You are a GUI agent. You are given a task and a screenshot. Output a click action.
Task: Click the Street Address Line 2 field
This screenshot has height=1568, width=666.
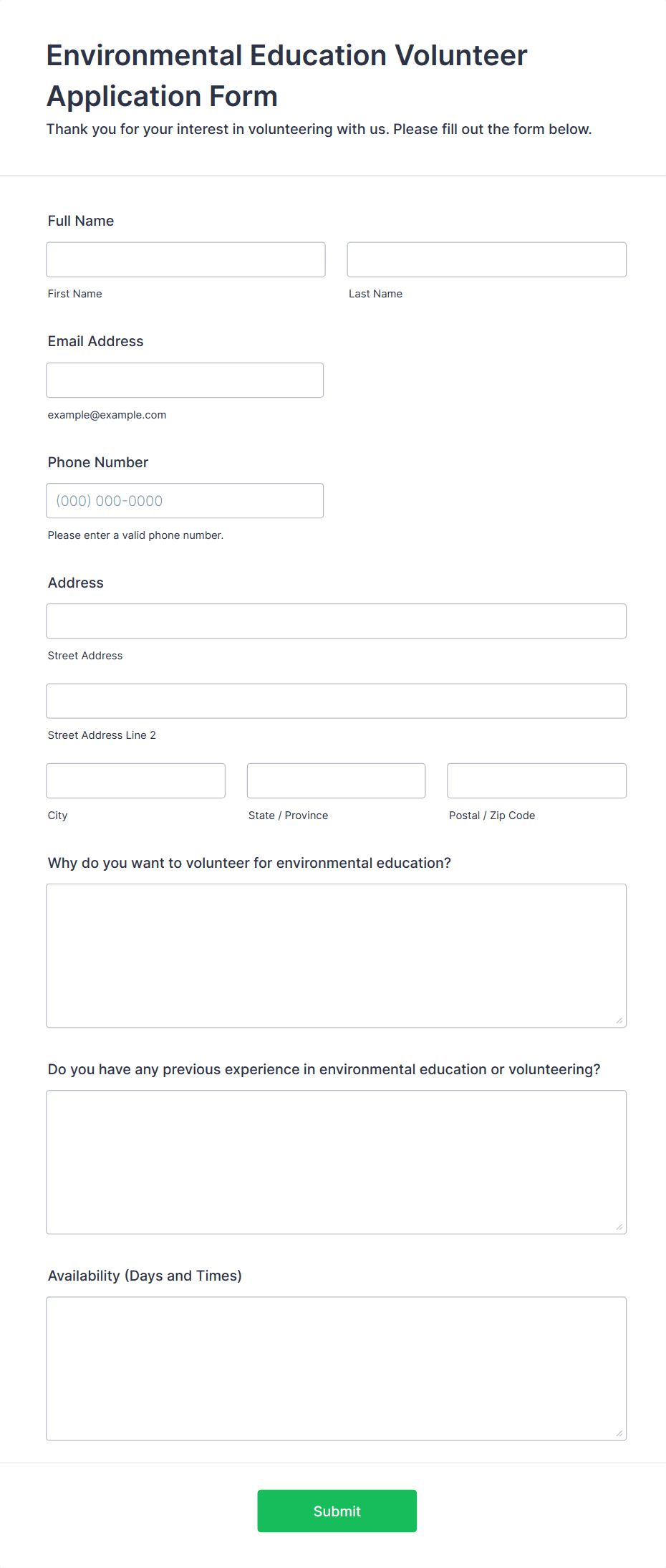tap(336, 701)
